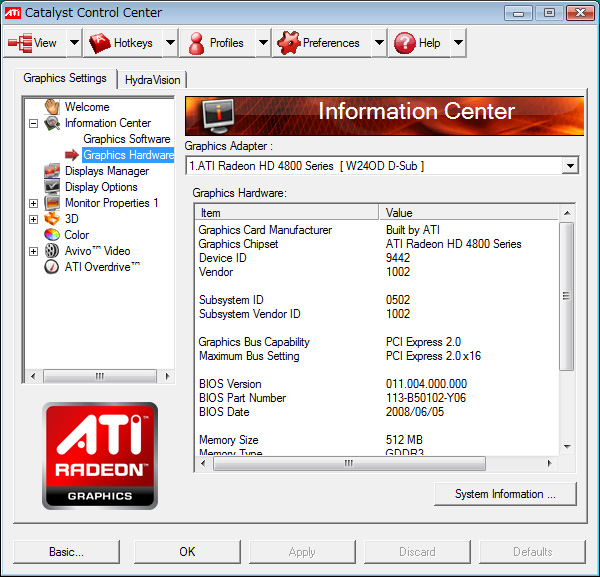
Task: Open the View dropdown arrow
Action: 74,43
